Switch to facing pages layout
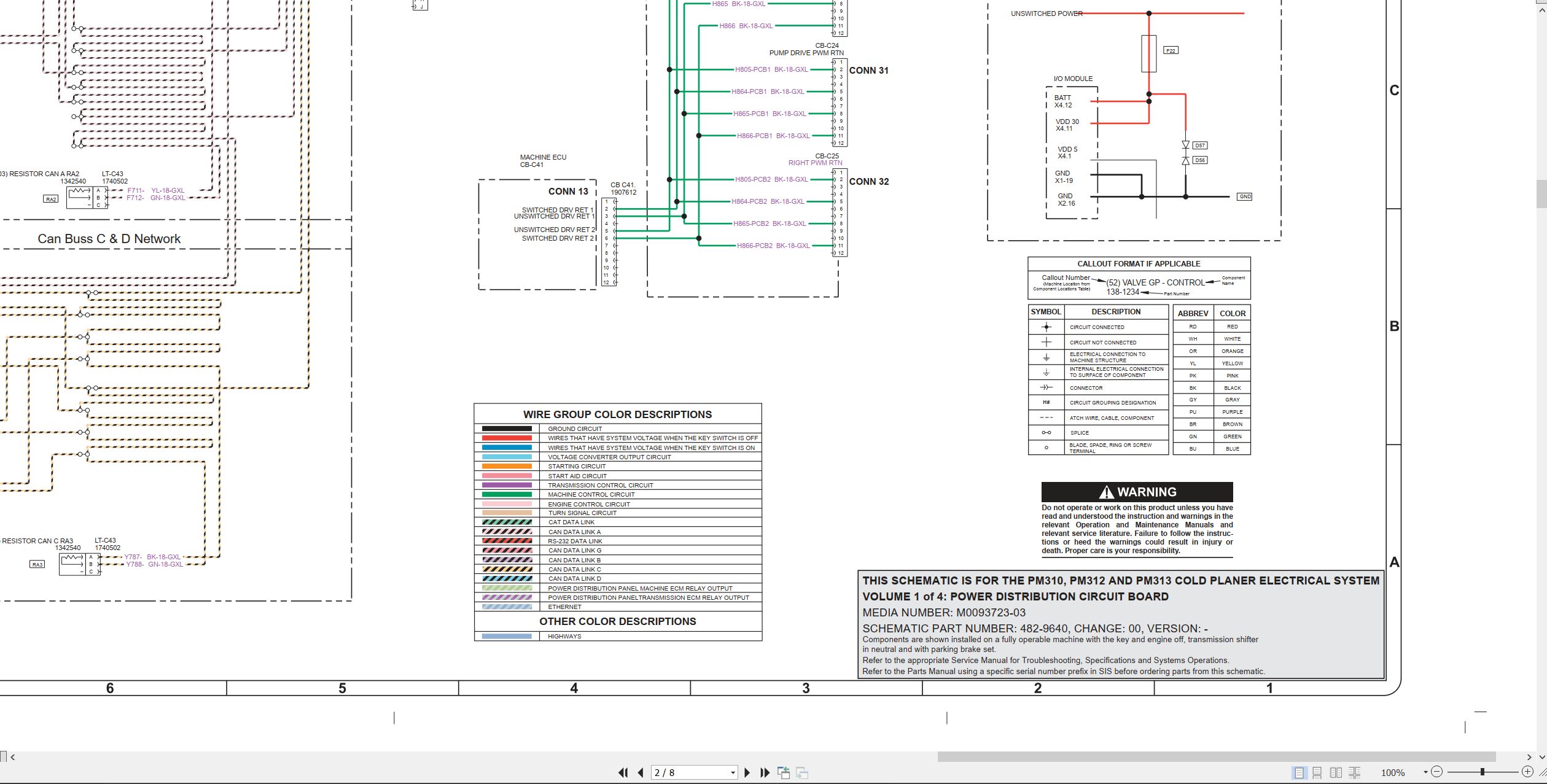Image resolution: width=1547 pixels, height=784 pixels. (x=1336, y=772)
